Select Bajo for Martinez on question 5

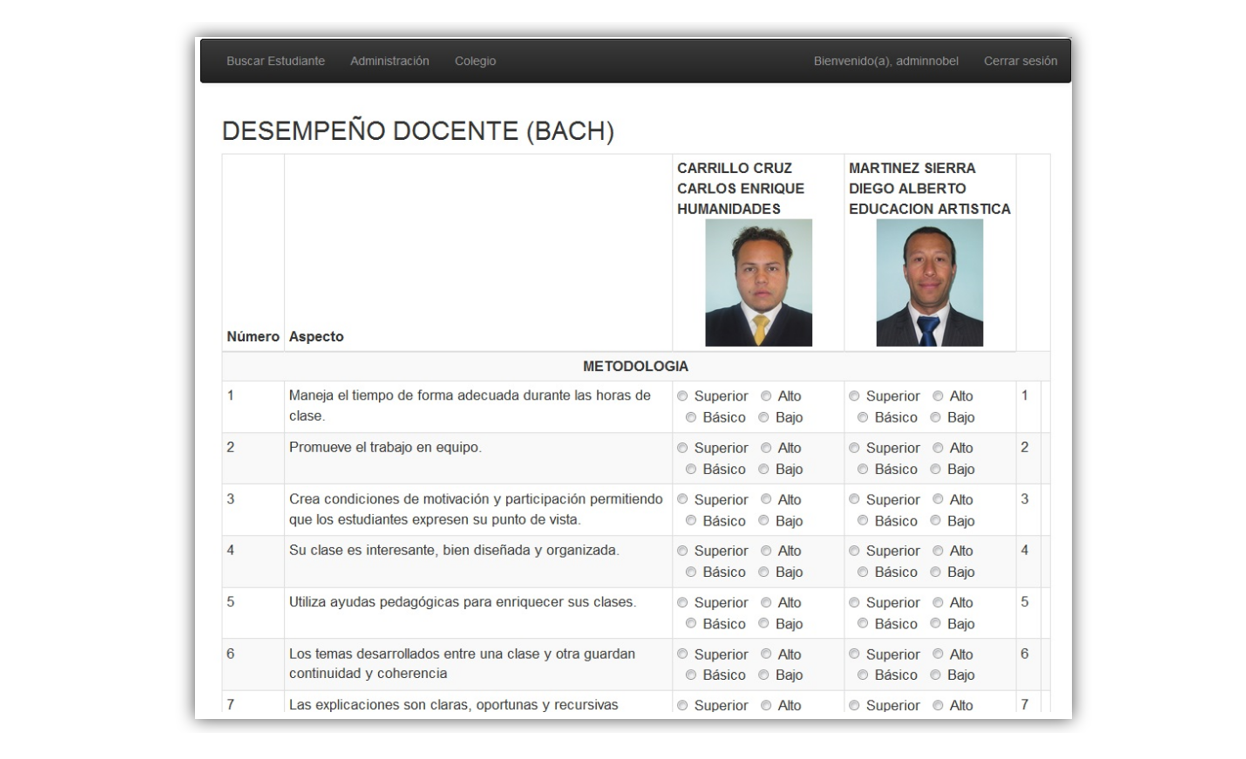(x=936, y=625)
